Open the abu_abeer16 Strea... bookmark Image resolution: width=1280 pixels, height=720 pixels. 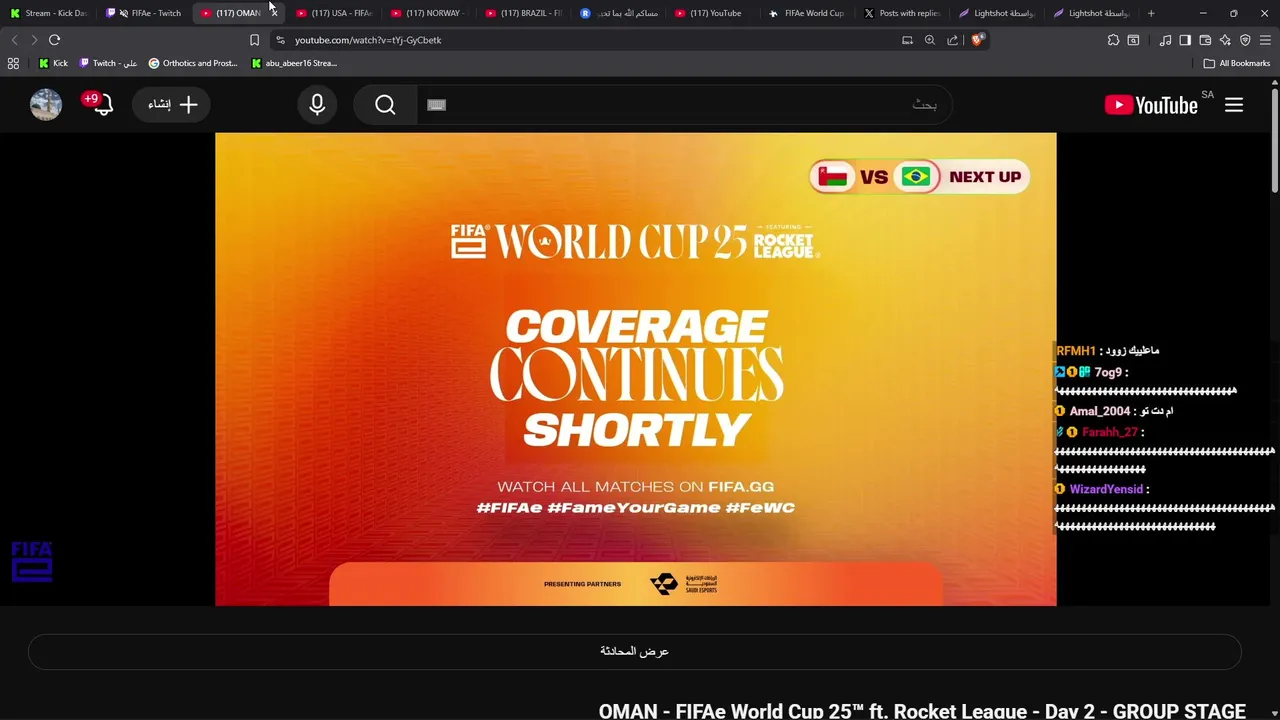[294, 63]
